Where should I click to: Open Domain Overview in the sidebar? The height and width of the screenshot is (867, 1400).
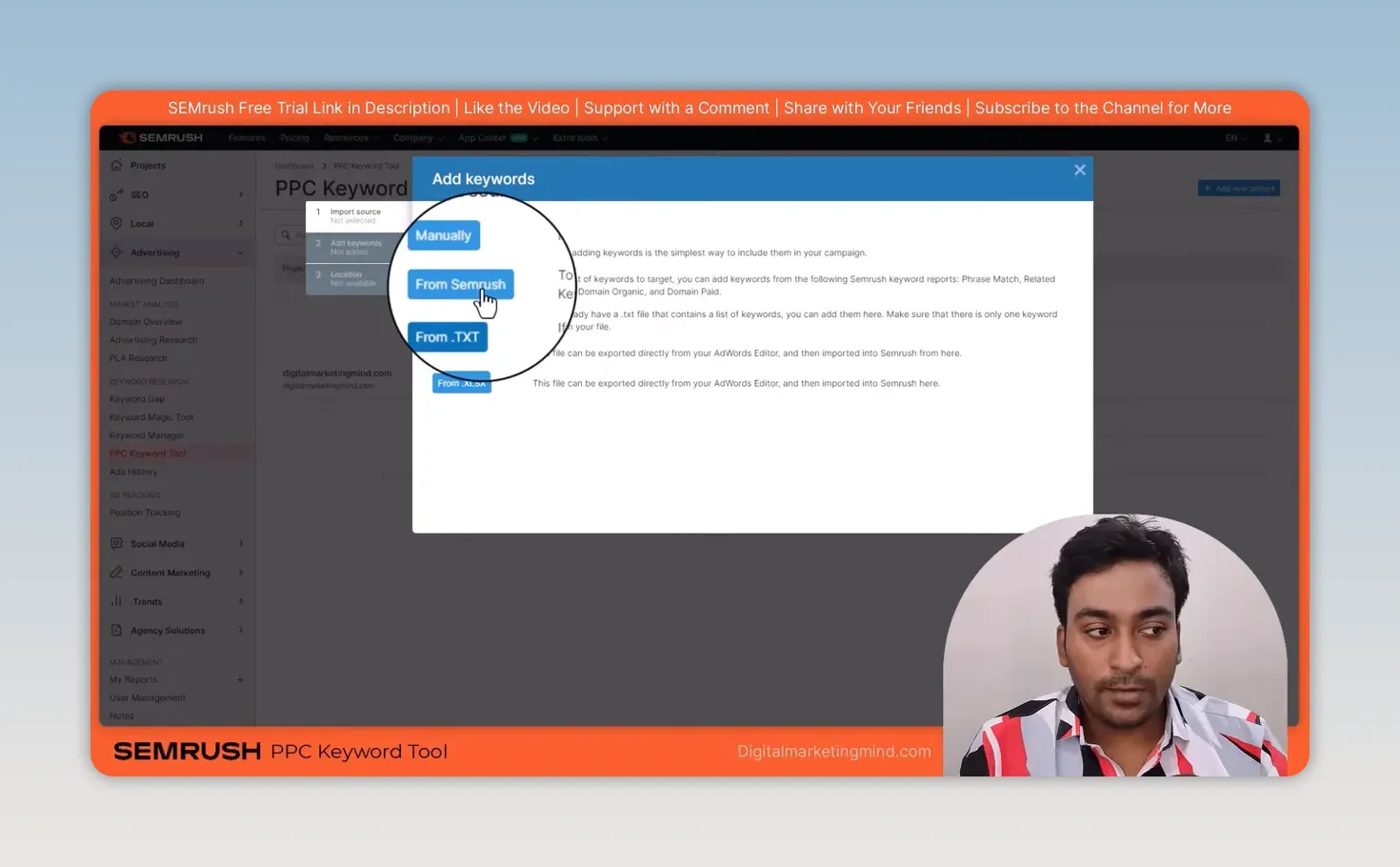tap(146, 322)
